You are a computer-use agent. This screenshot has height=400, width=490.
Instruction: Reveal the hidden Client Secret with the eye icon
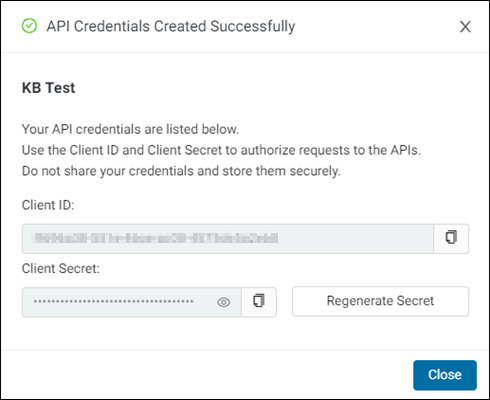coord(223,302)
